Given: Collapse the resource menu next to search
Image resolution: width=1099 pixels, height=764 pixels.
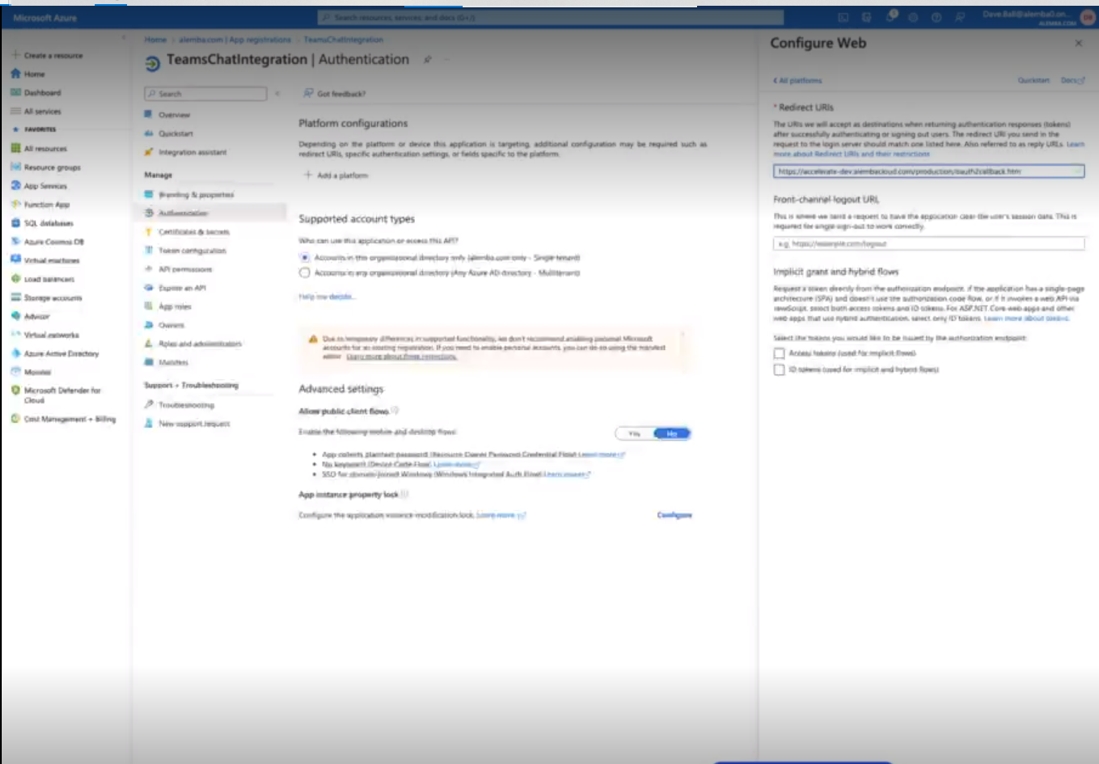Looking at the screenshot, I should 277,93.
